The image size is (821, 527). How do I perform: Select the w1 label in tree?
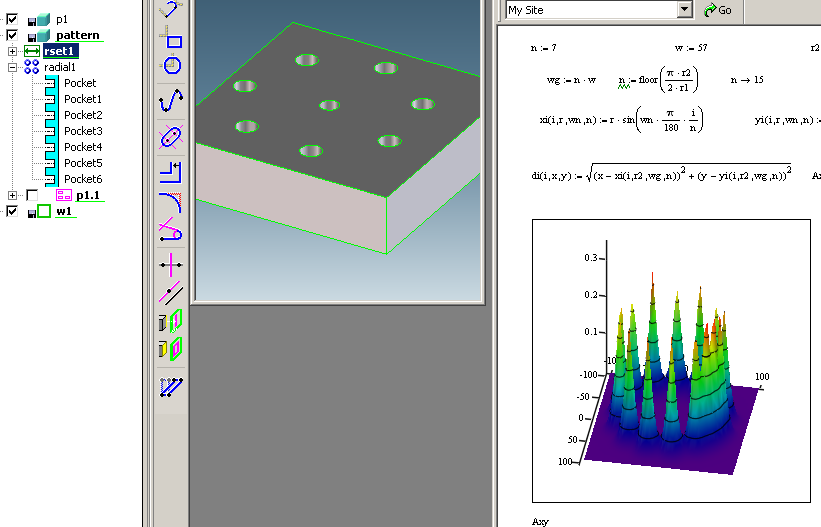(64, 211)
